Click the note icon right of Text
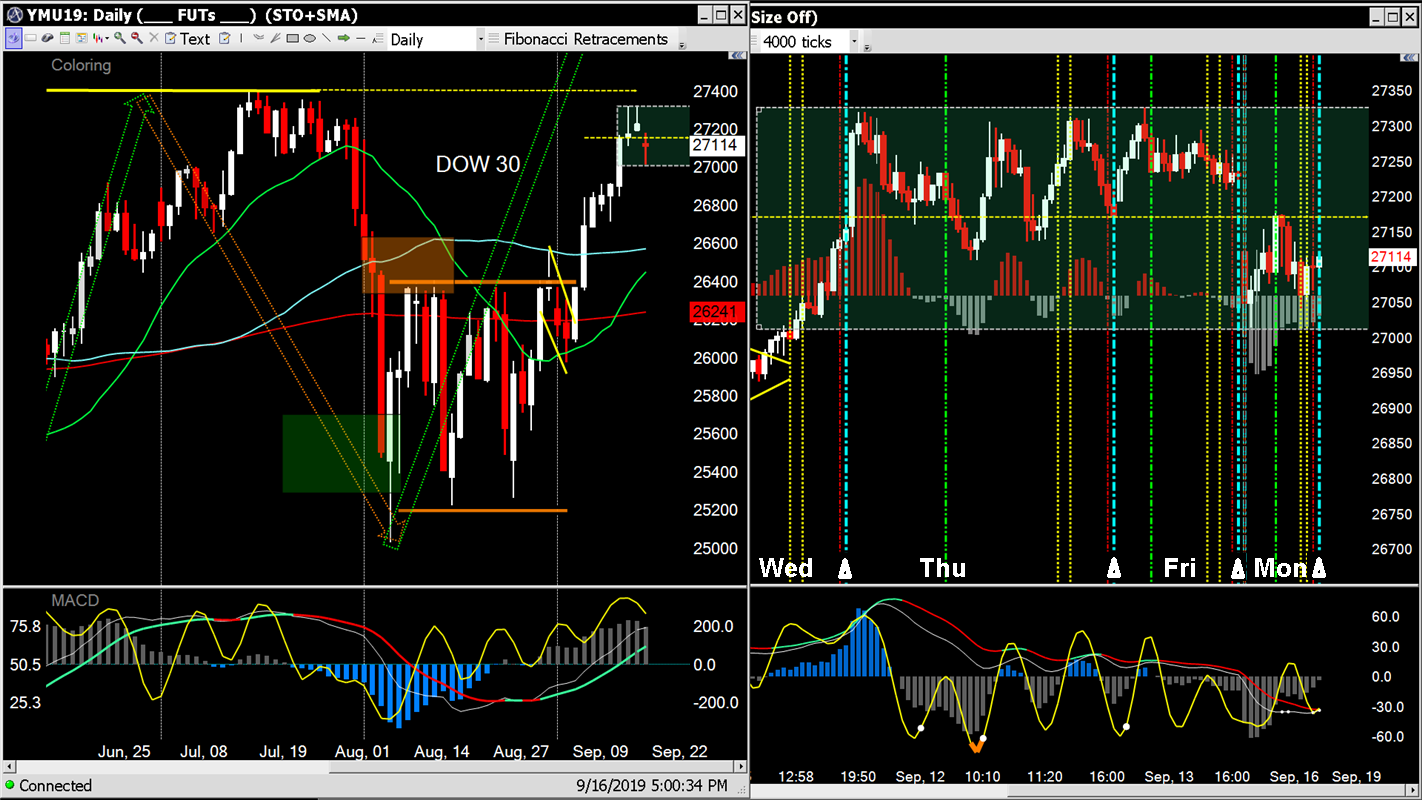This screenshot has height=800, width=1422. point(225,38)
